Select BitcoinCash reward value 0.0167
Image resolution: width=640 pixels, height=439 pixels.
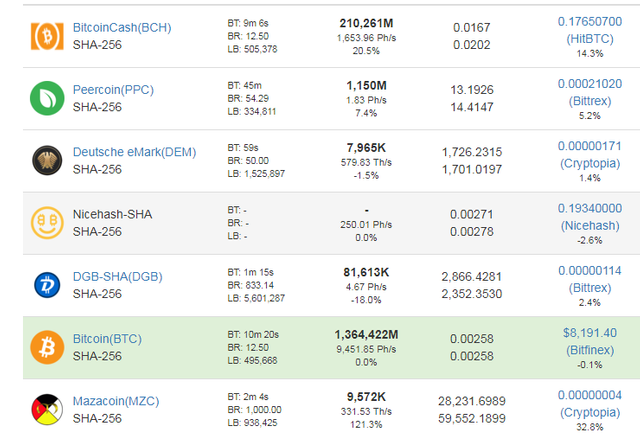[x=472, y=28]
